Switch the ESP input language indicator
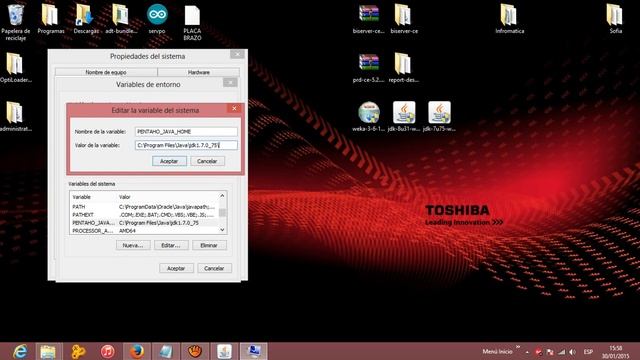 (x=588, y=352)
